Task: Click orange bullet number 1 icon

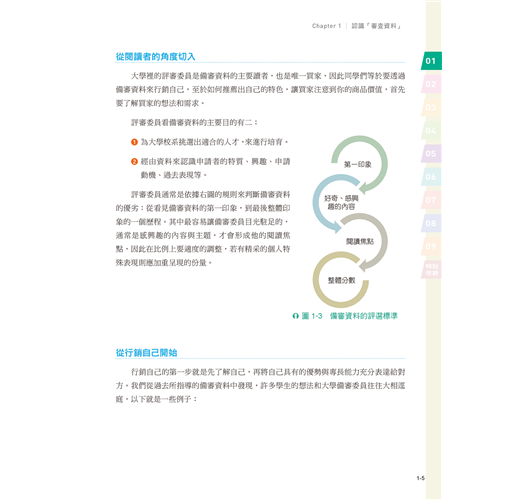Action: [134, 142]
